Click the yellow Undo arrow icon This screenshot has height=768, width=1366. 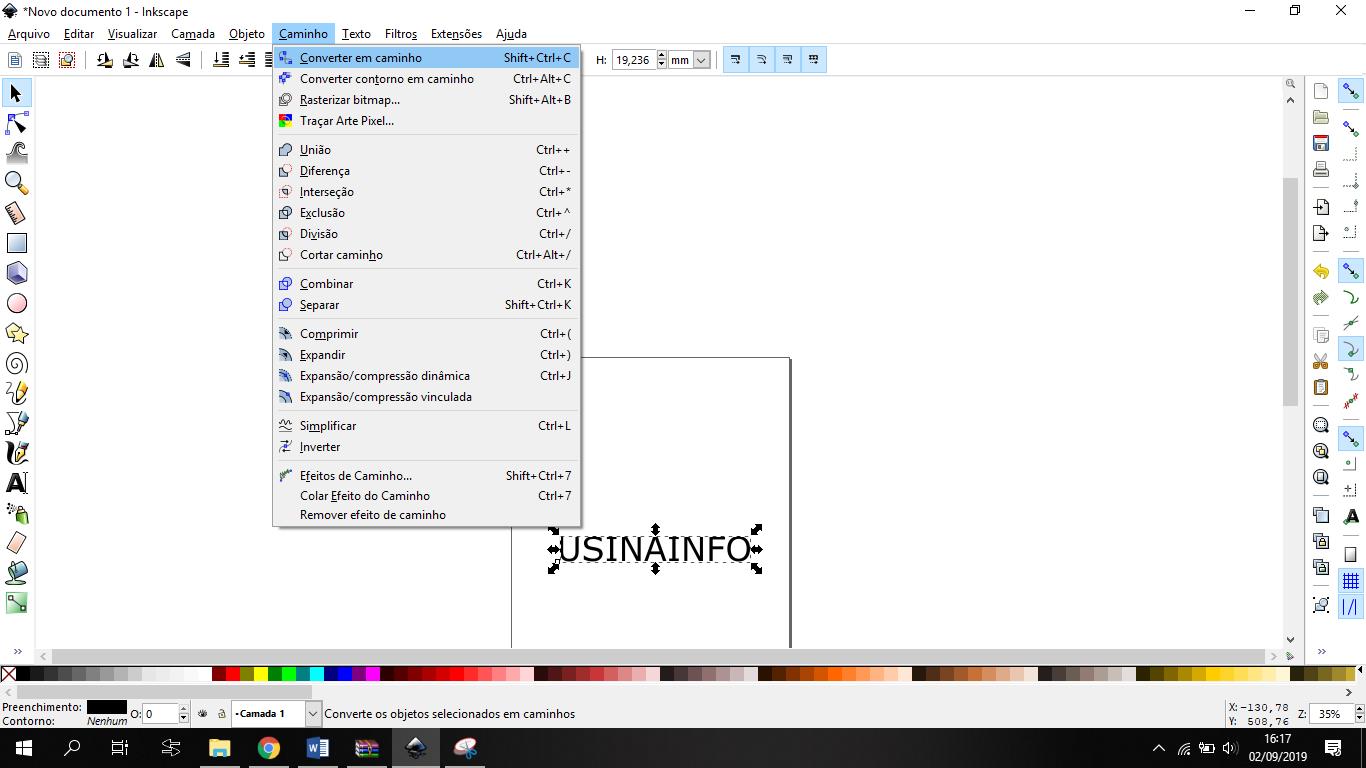click(x=1321, y=272)
